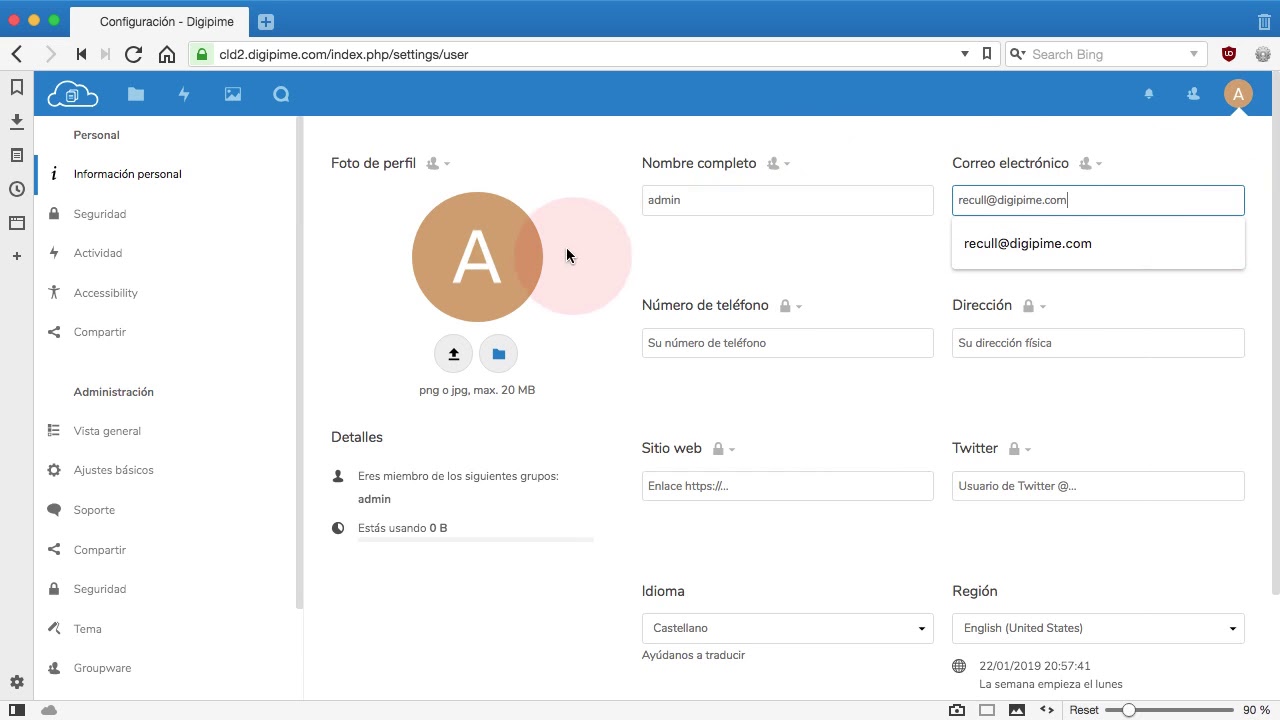Focus the Nombre completo field
Image resolution: width=1280 pixels, height=720 pixels.
(x=788, y=200)
